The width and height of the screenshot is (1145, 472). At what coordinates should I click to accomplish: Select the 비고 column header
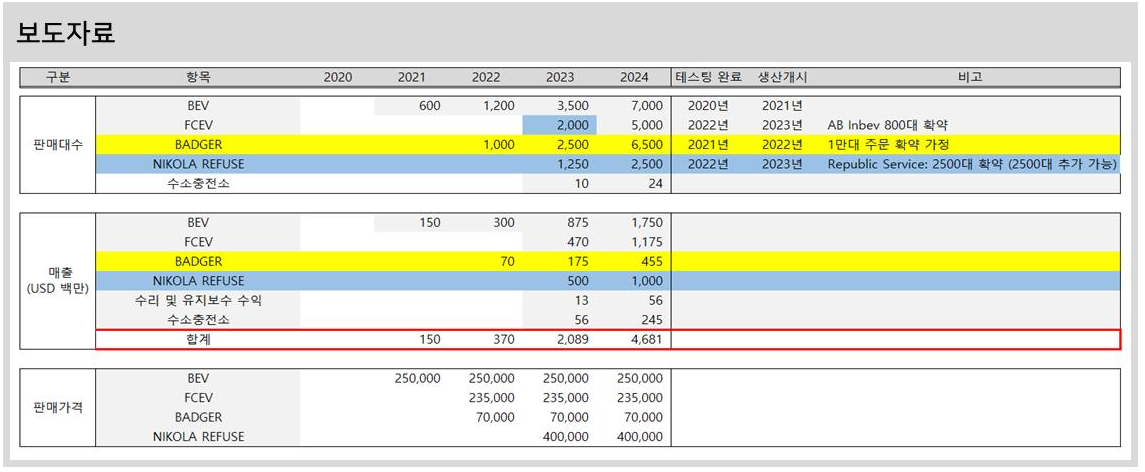pyautogui.click(x=970, y=77)
